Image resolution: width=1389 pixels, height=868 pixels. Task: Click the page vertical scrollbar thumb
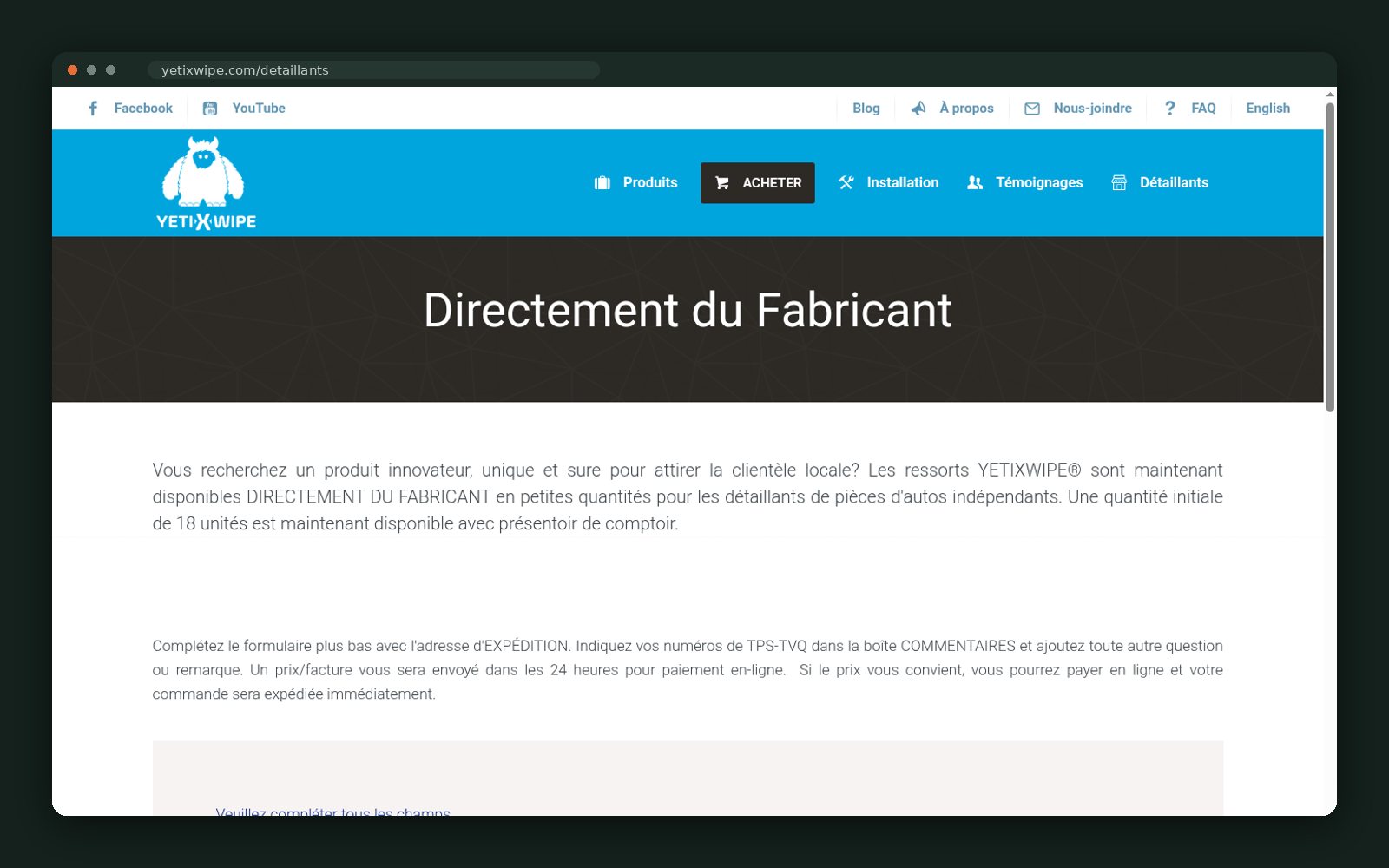pos(1330,257)
